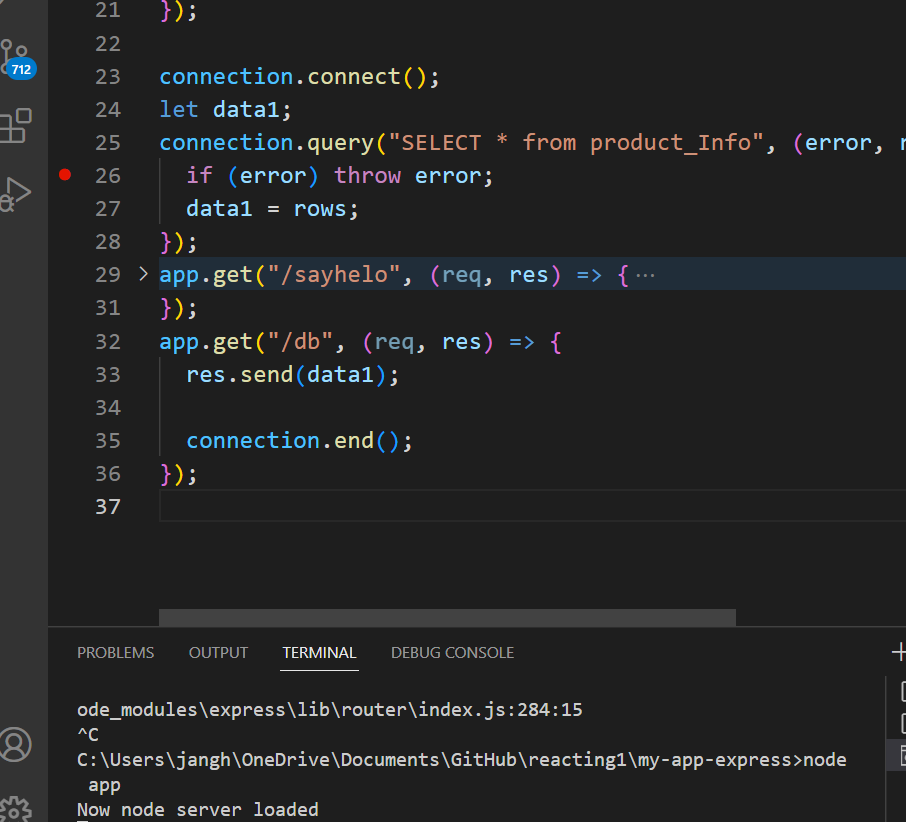Image resolution: width=906 pixels, height=822 pixels.
Task: Click "let data1;" on line 24
Action: (225, 110)
